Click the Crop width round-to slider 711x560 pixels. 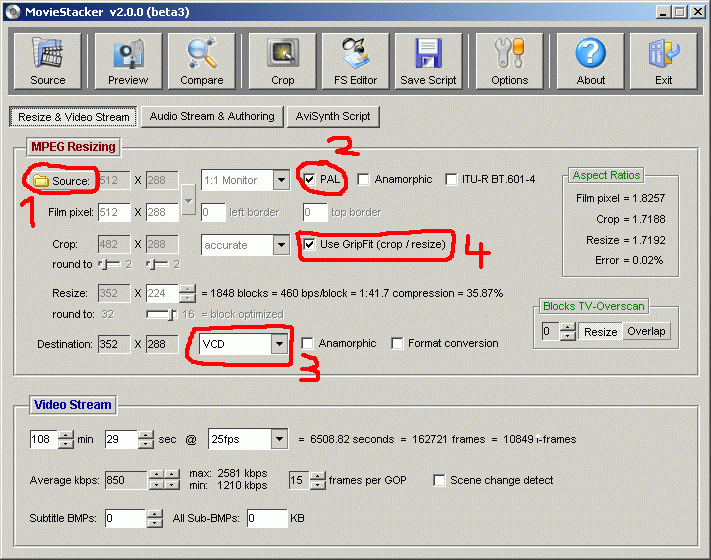coord(109,264)
